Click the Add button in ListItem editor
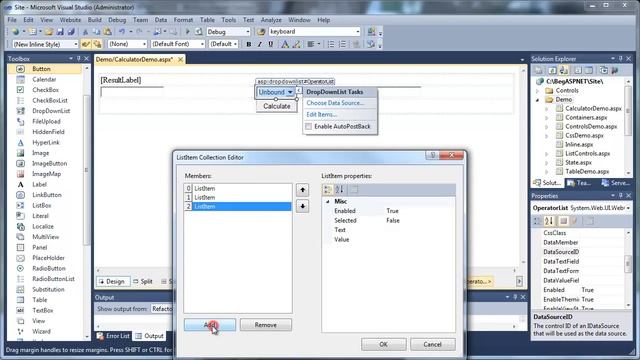The height and width of the screenshot is (360, 640). (210, 325)
